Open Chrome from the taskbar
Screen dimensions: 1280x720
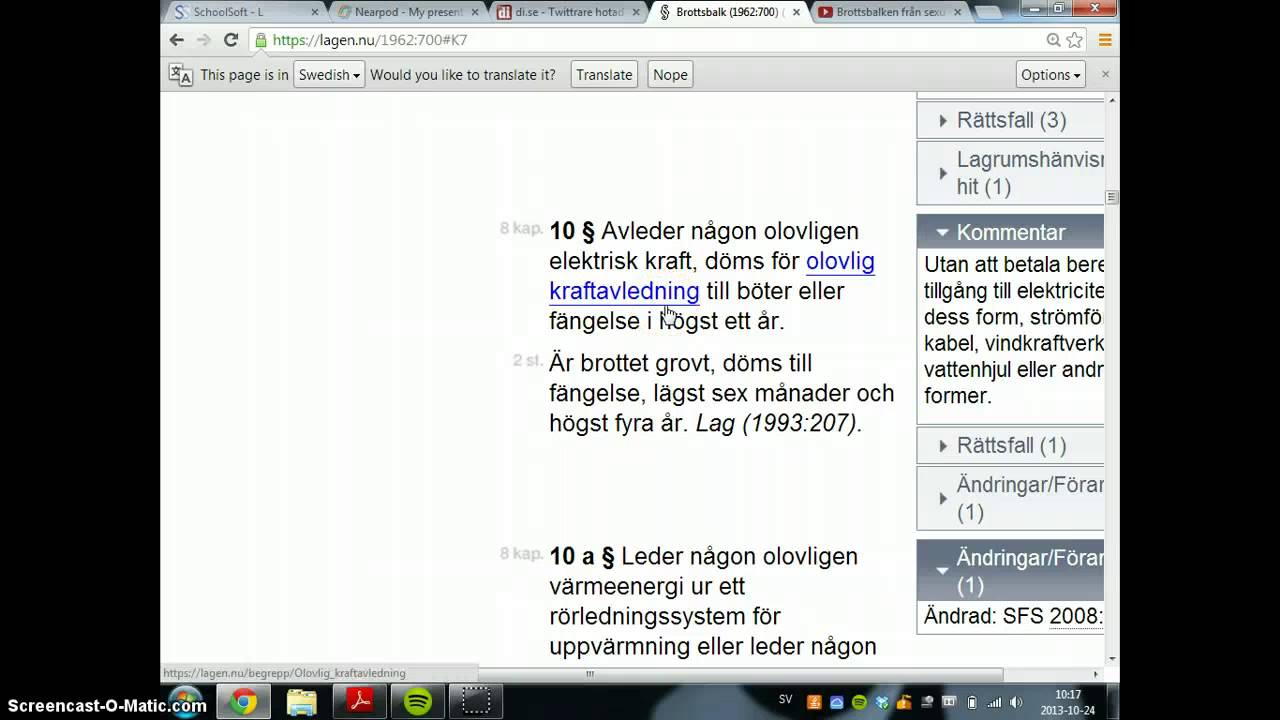click(x=243, y=702)
